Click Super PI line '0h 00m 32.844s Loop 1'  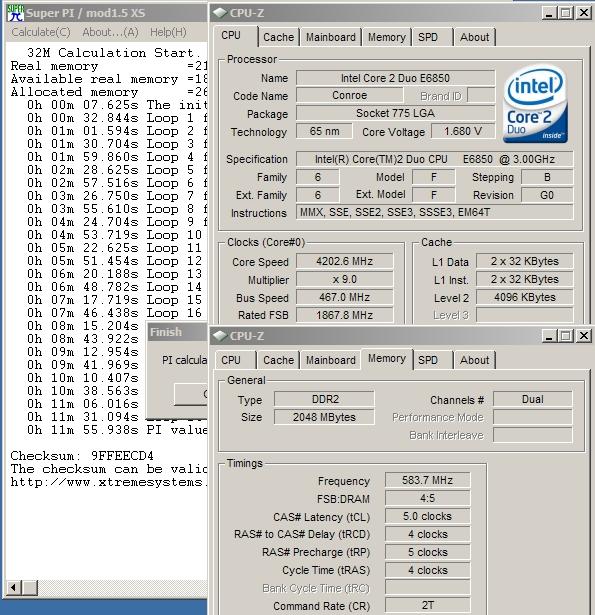tap(117, 118)
